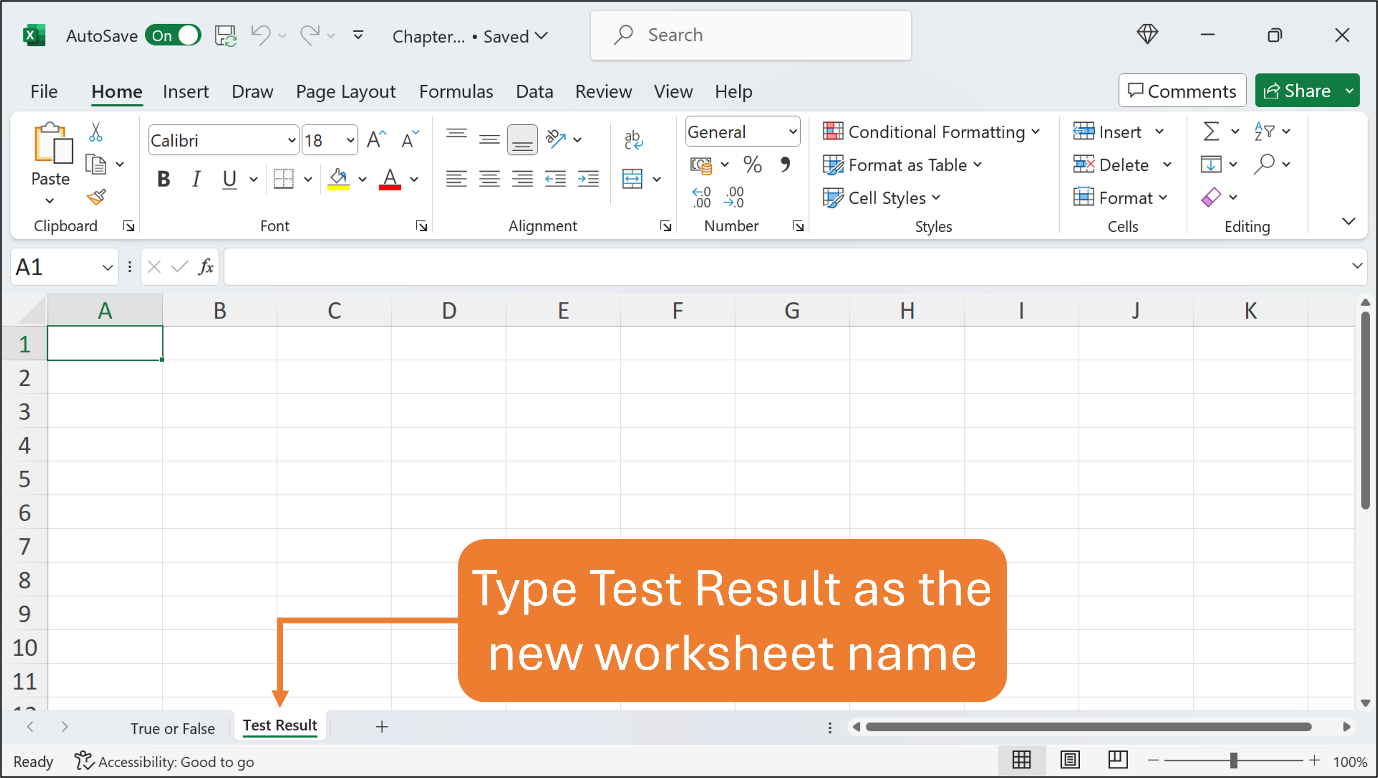Image resolution: width=1378 pixels, height=778 pixels.
Task: Add a new sheet with plus button
Action: point(382,727)
